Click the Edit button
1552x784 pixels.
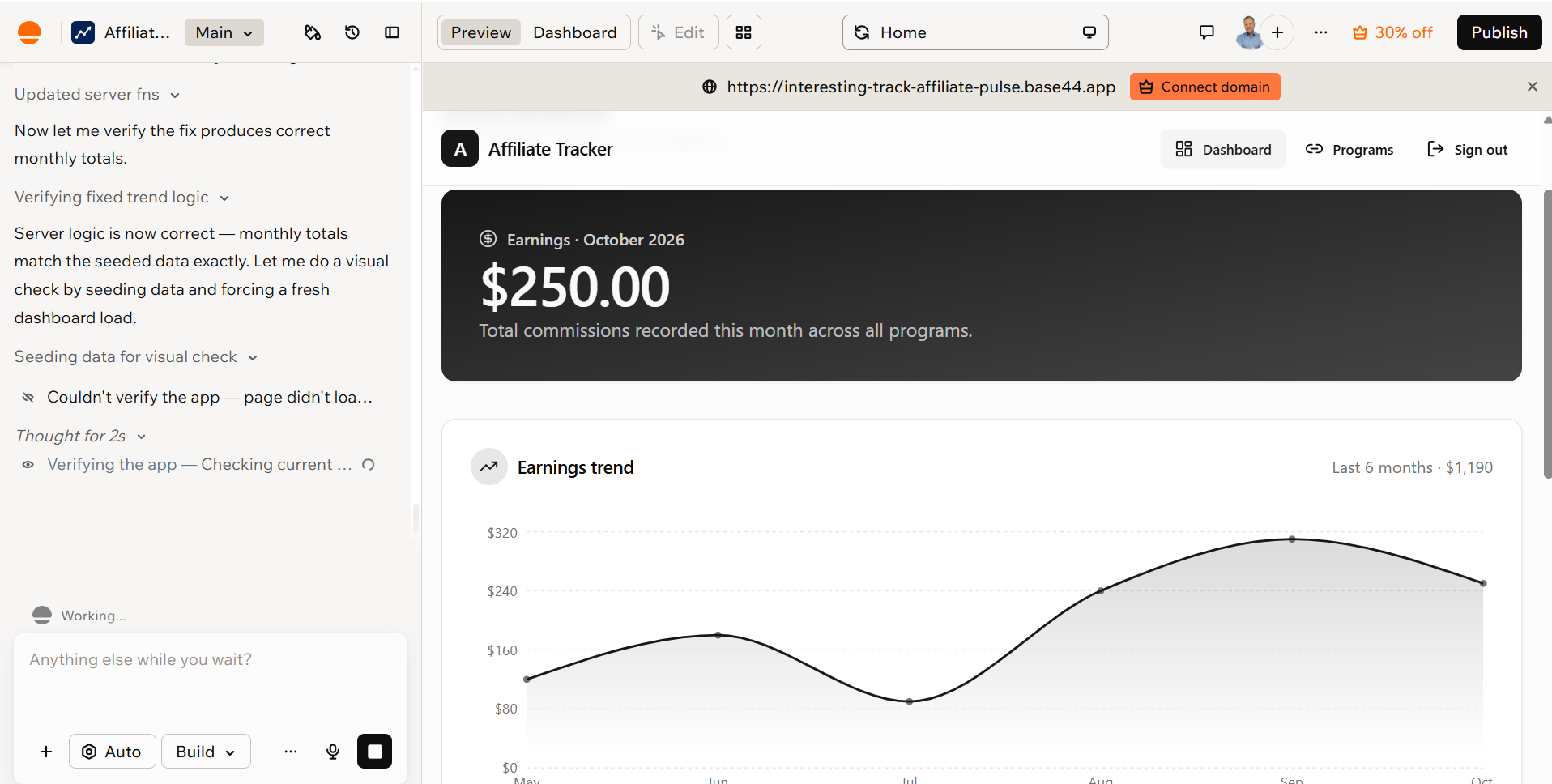tap(679, 32)
